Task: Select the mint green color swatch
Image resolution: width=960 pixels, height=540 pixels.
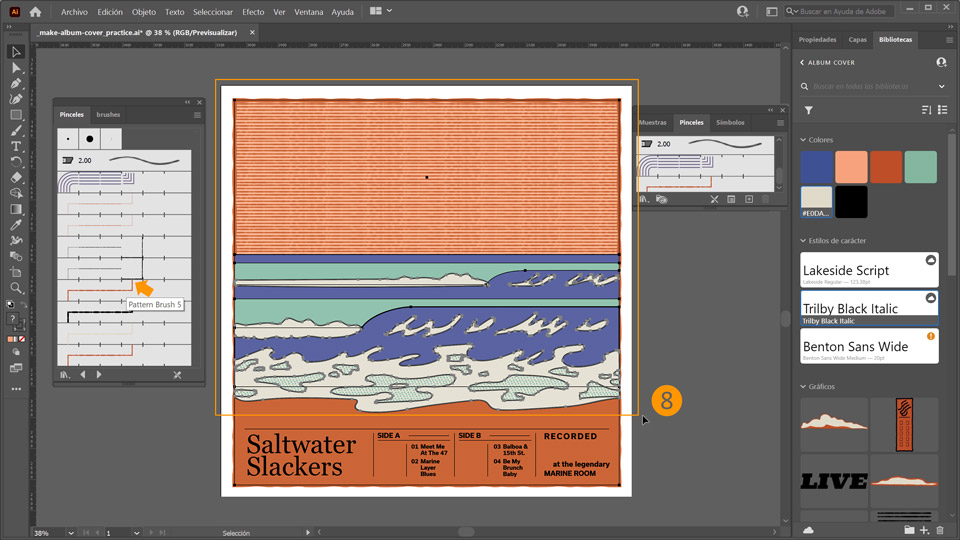Action: [920, 167]
